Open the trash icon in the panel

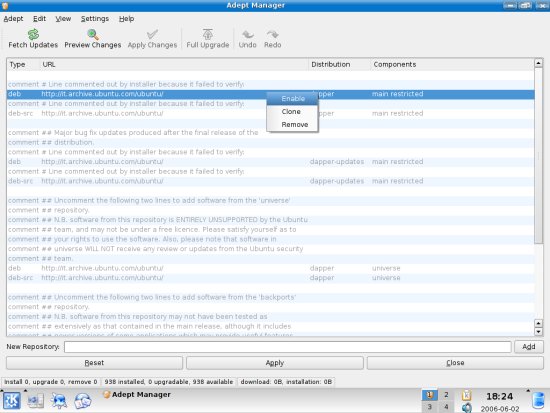coord(538,401)
